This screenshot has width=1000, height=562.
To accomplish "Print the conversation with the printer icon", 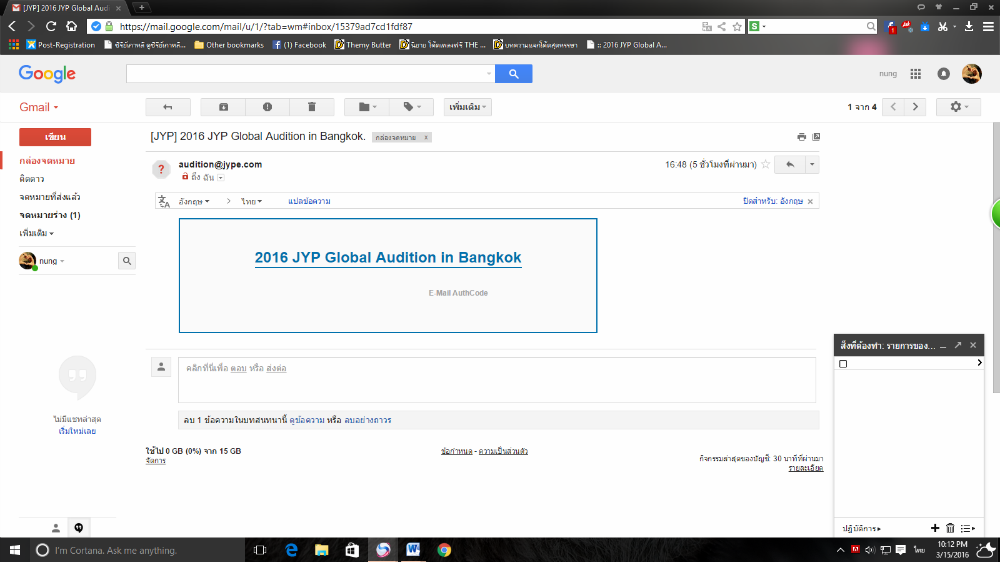I will tap(802, 137).
